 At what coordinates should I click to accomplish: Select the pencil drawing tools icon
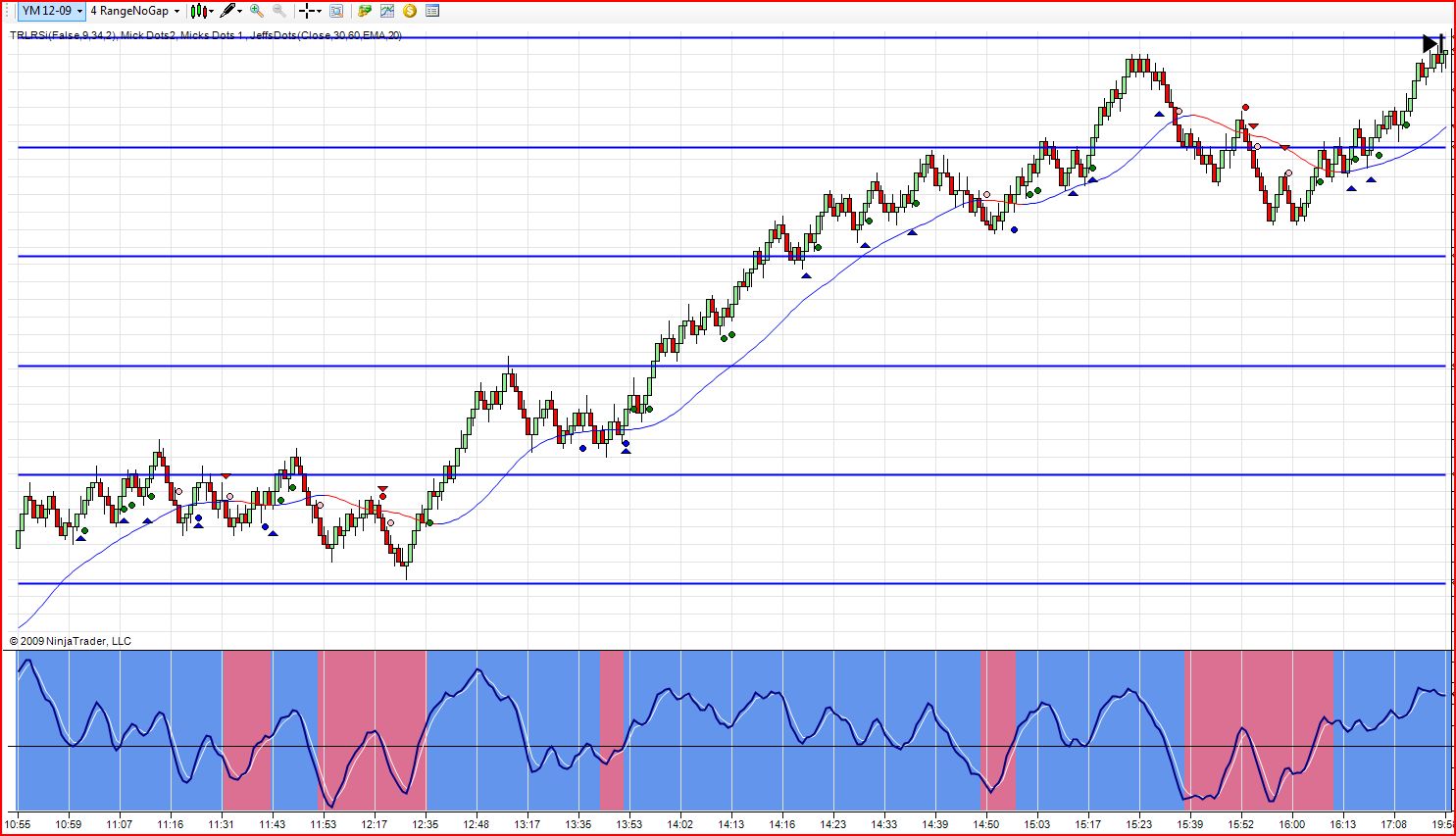point(227,11)
